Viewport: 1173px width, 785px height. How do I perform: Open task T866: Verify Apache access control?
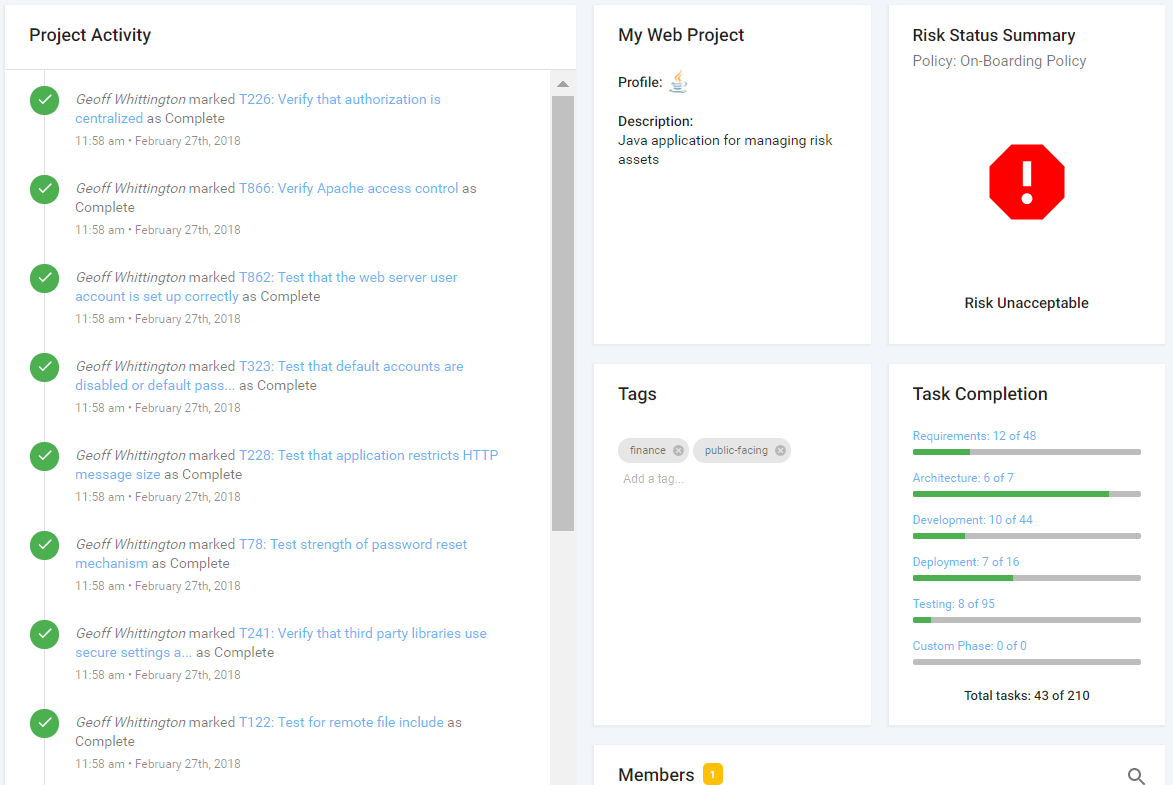click(351, 188)
